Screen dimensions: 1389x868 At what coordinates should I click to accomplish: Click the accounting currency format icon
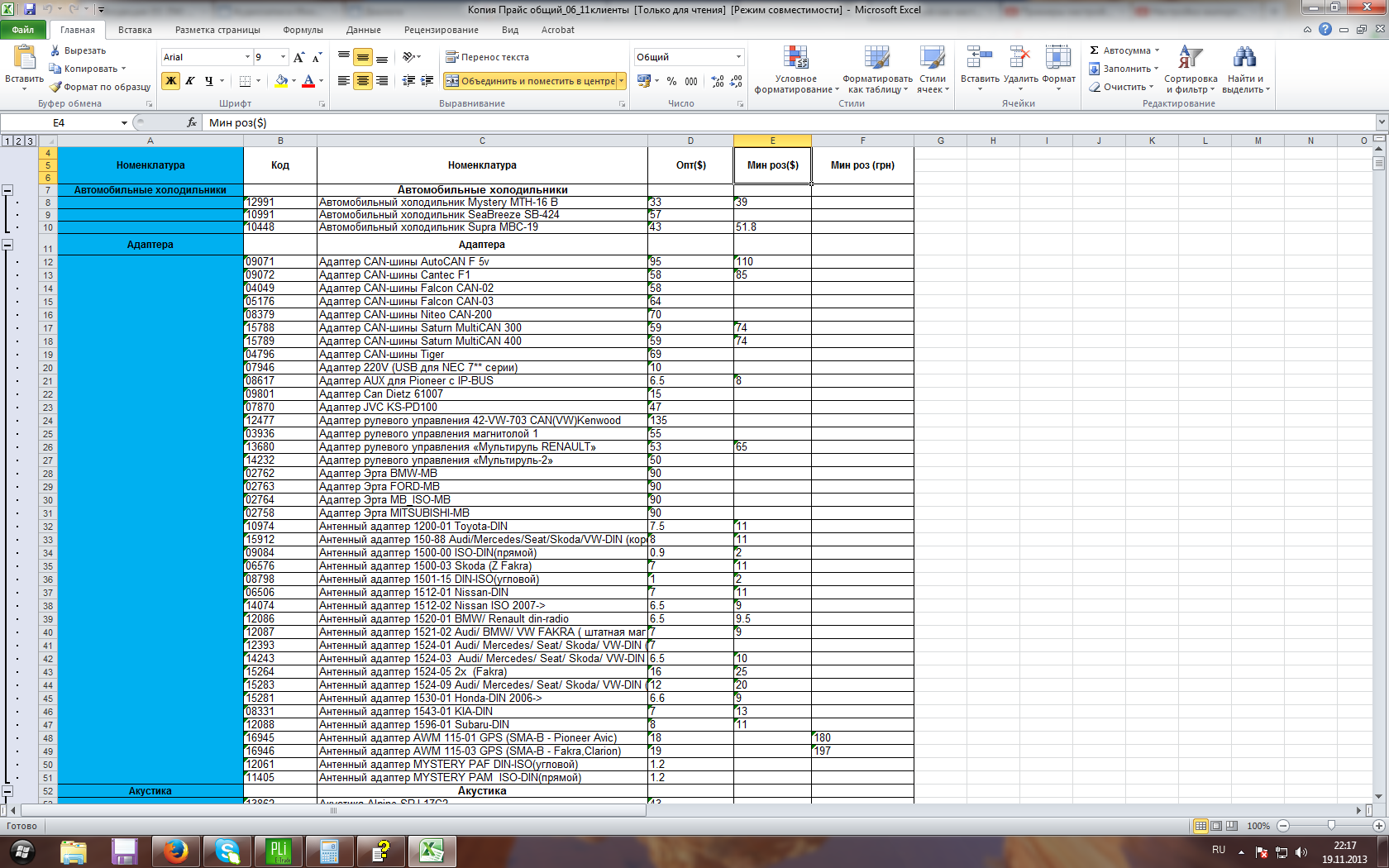644,81
